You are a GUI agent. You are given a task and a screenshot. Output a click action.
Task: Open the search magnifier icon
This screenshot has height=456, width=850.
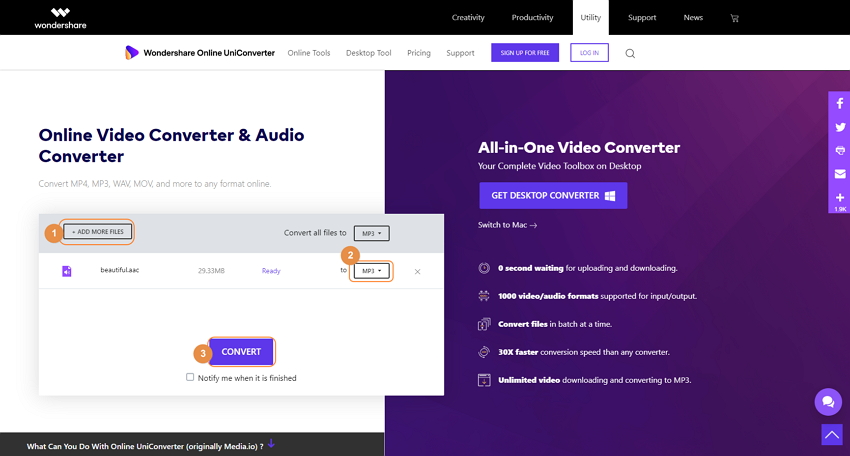(630, 53)
